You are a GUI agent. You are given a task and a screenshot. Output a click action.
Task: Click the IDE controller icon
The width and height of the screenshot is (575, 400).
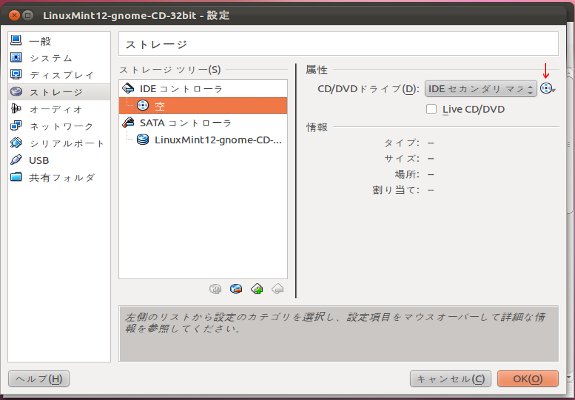pyautogui.click(x=128, y=88)
